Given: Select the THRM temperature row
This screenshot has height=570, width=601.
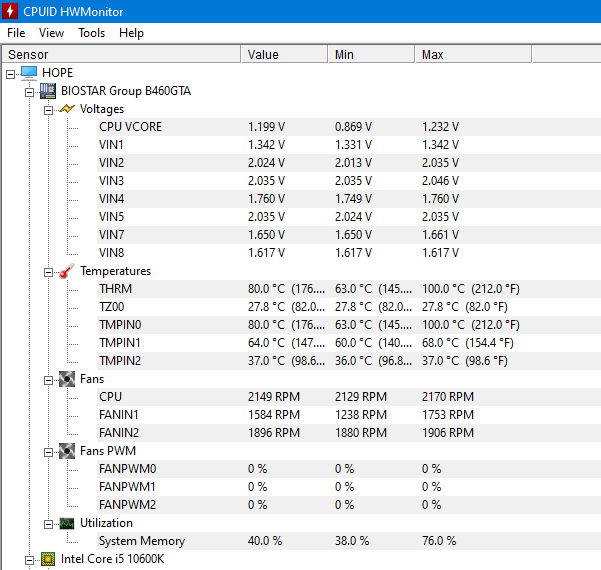Looking at the screenshot, I should (349, 289).
